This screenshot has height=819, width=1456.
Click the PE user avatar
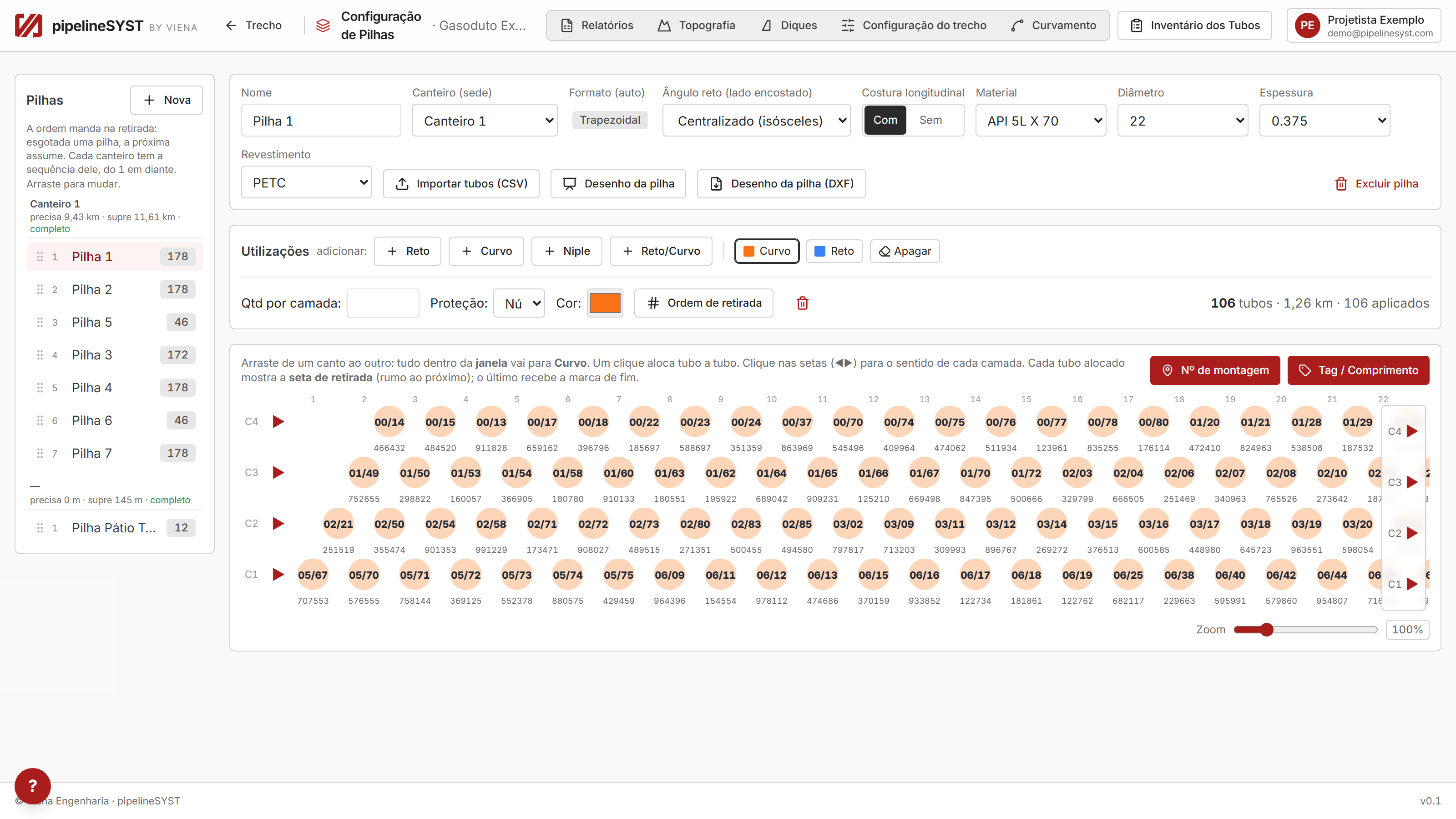(x=1307, y=25)
